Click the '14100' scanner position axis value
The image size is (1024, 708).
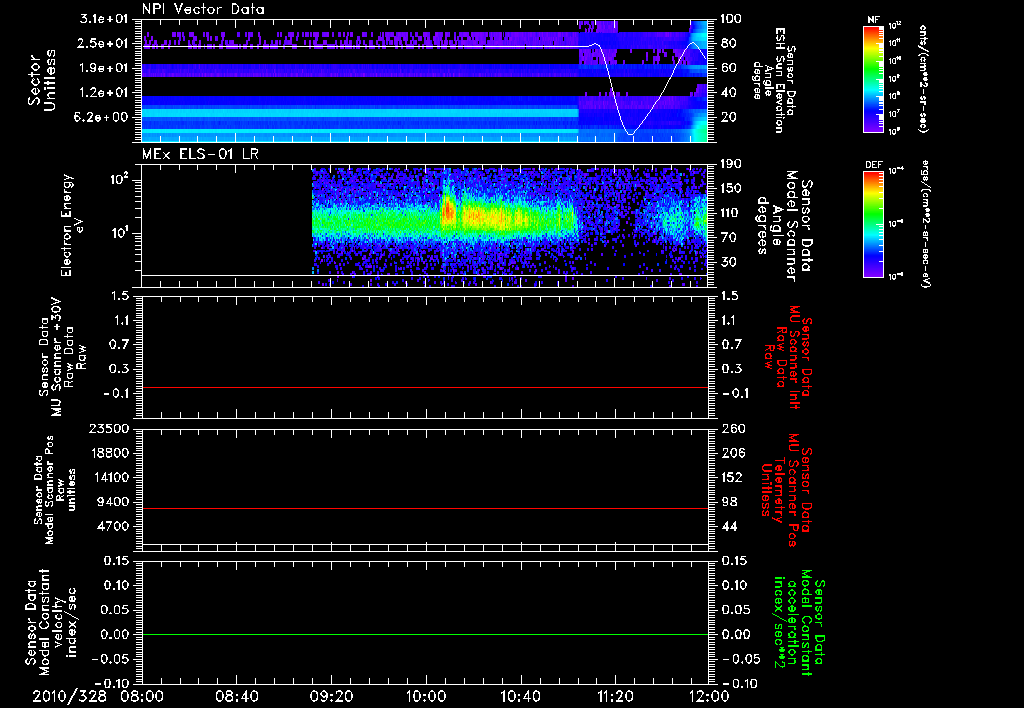[109, 477]
